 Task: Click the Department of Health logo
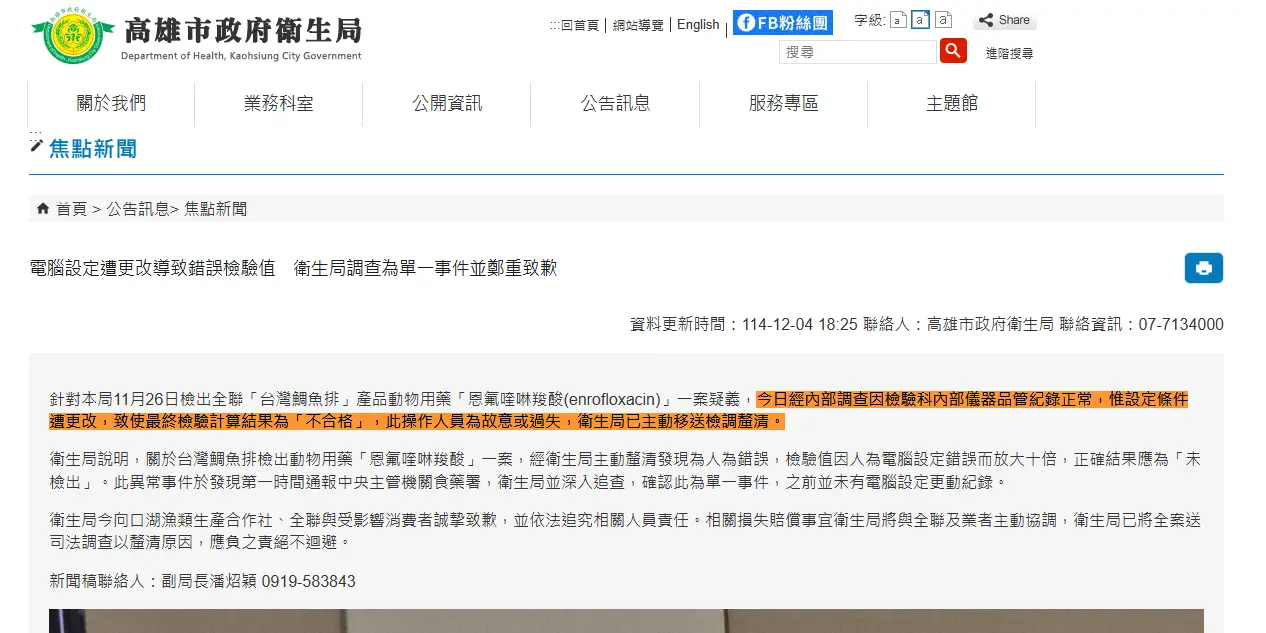(x=66, y=39)
